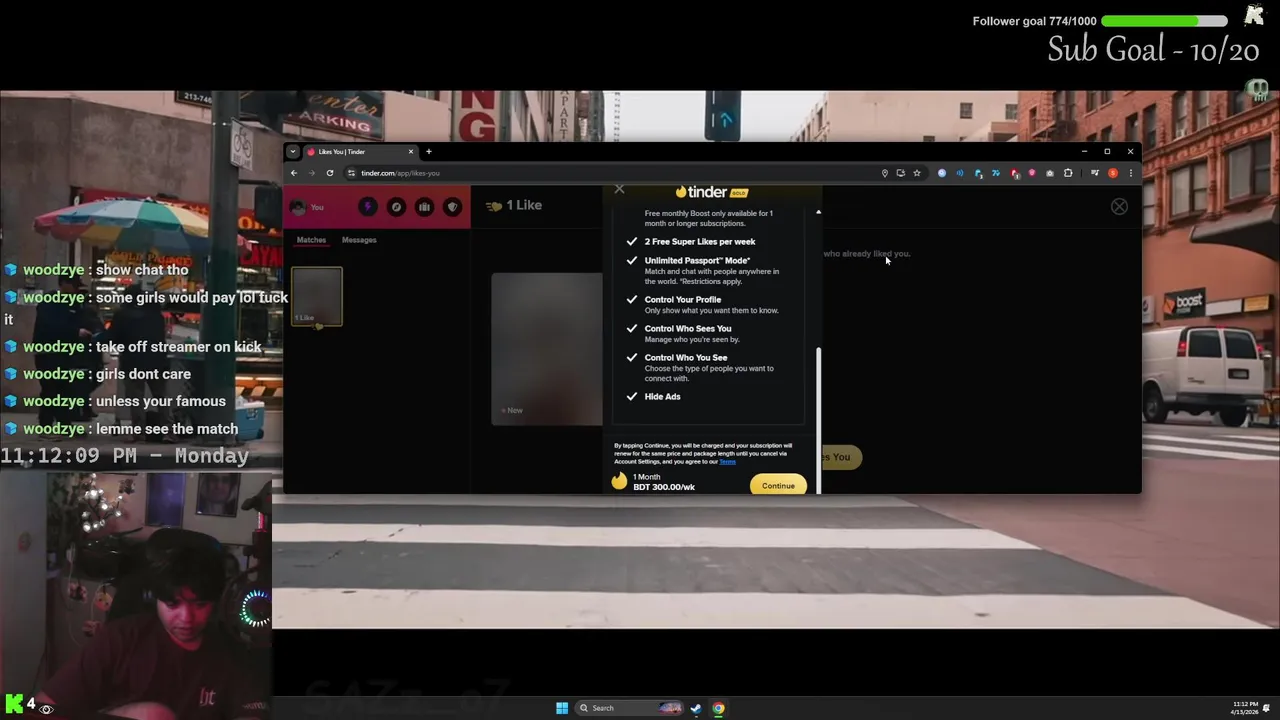Click the 'show chat tho' chat message
The height and width of the screenshot is (720, 1280).
[x=142, y=270]
